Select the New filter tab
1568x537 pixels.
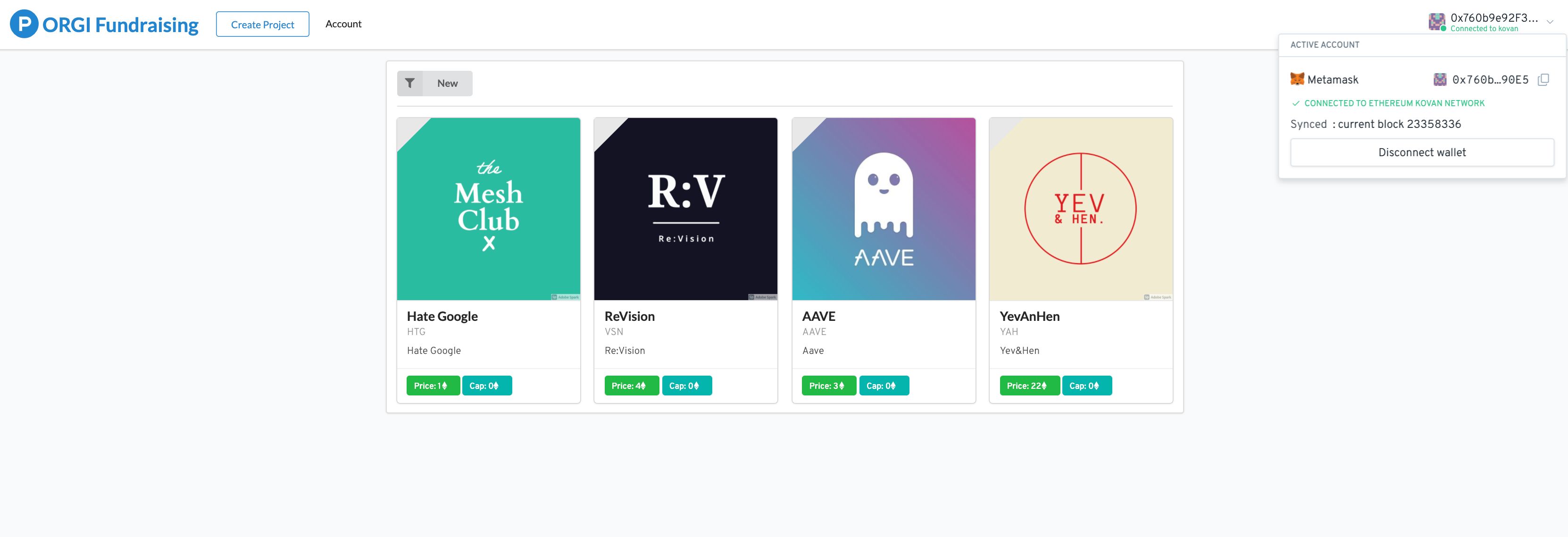[x=447, y=82]
